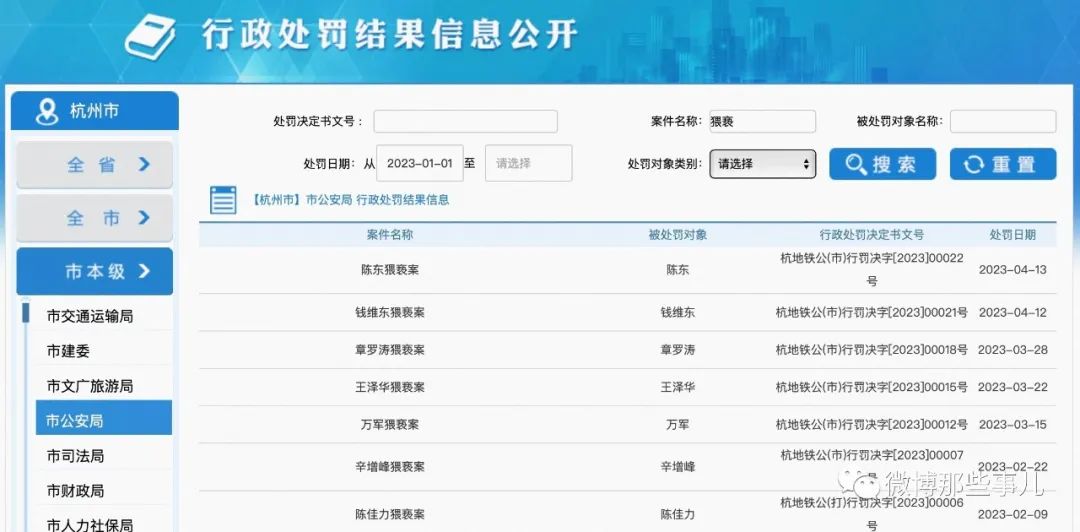
Task: Click the book logo icon in header
Action: click(x=155, y=35)
